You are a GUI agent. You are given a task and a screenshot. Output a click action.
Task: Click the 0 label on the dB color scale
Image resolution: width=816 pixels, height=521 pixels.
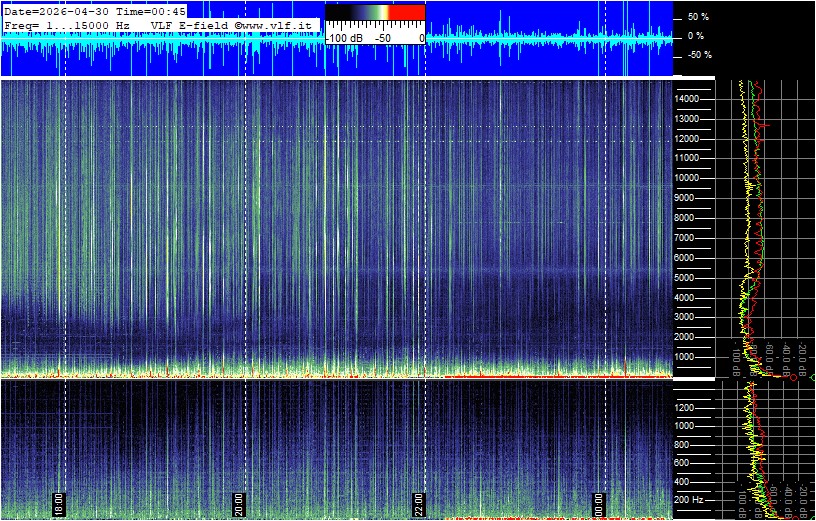(x=422, y=39)
